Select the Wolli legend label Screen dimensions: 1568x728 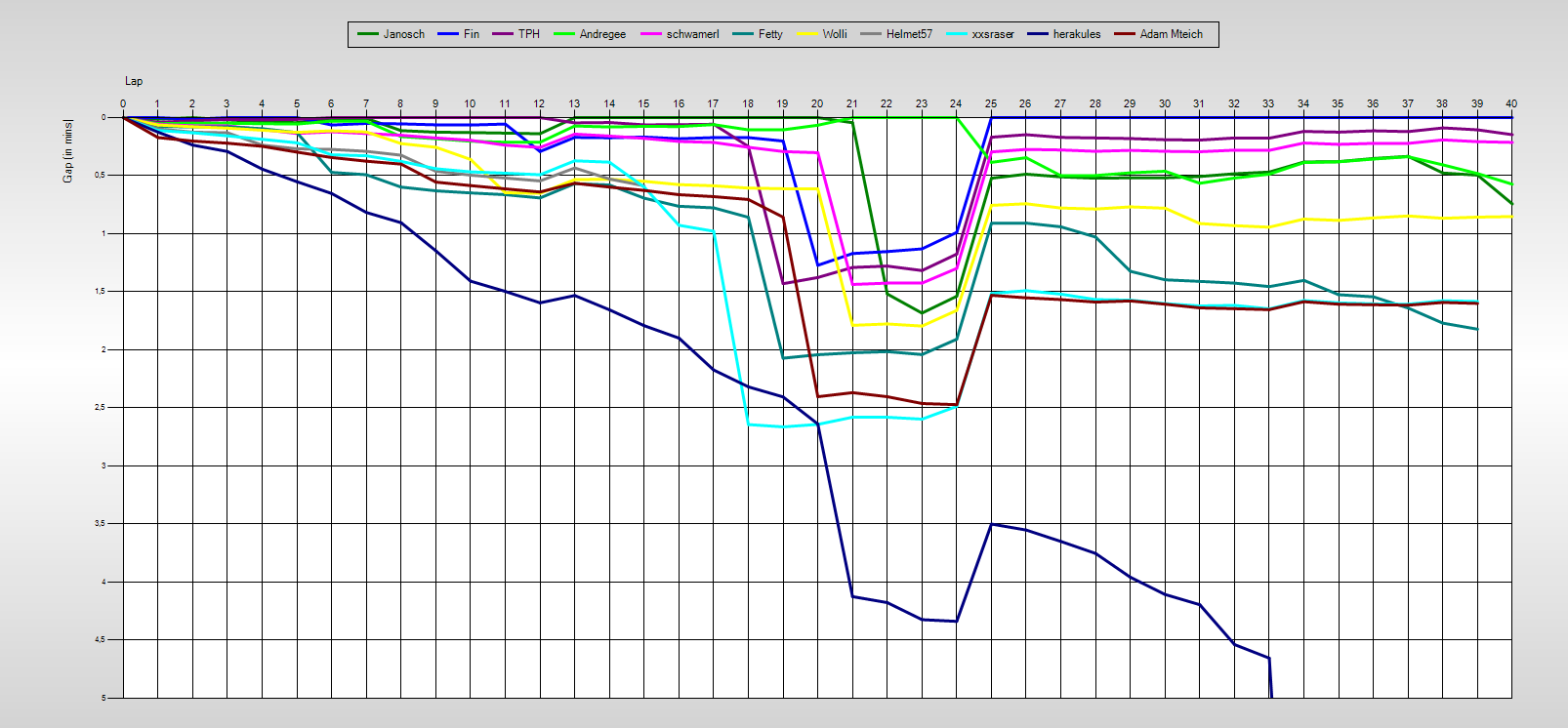835,34
